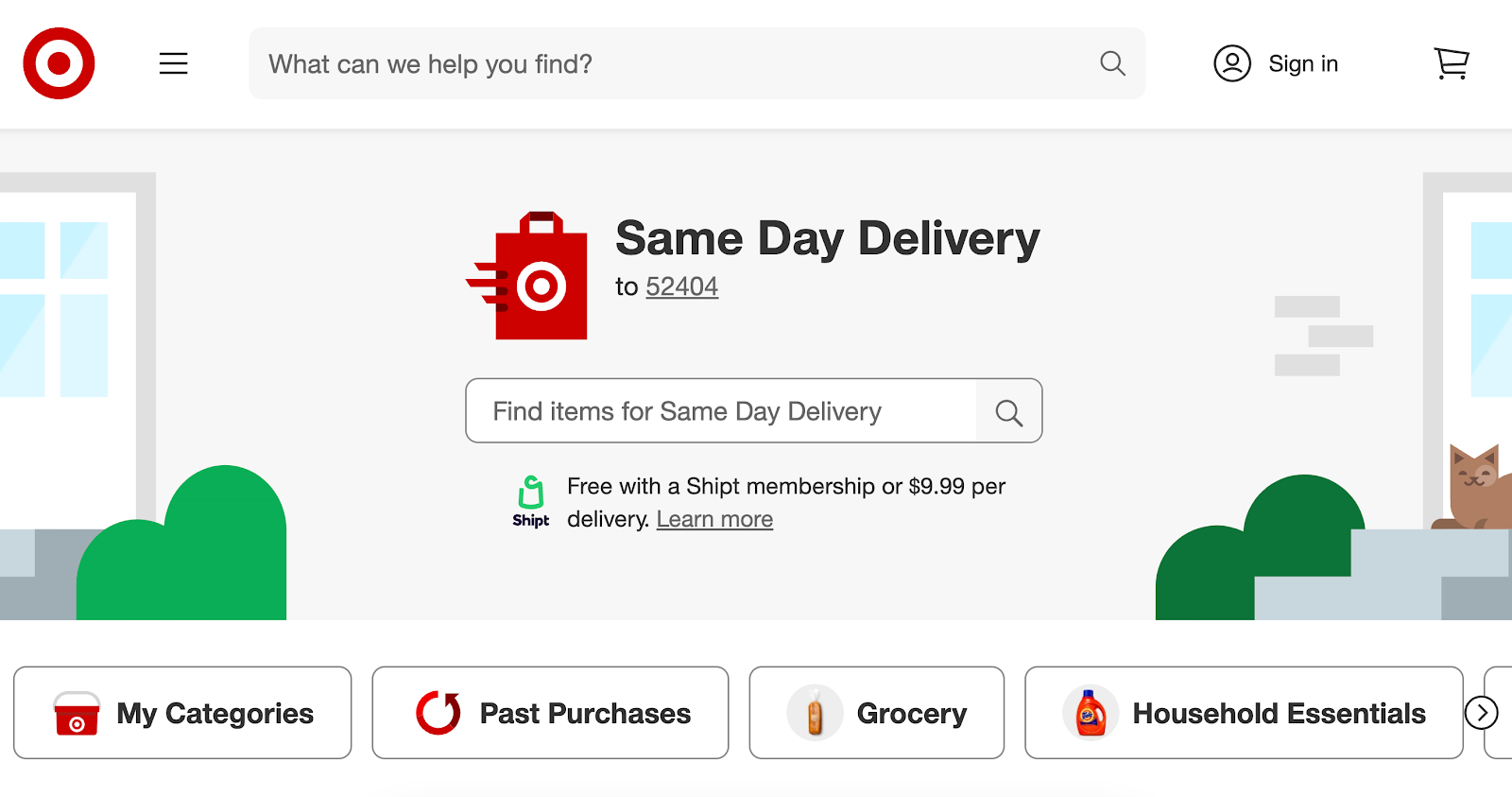This screenshot has height=797, width=1512.
Task: Click the detergent bottle icon on Household Essentials
Action: (x=1088, y=713)
